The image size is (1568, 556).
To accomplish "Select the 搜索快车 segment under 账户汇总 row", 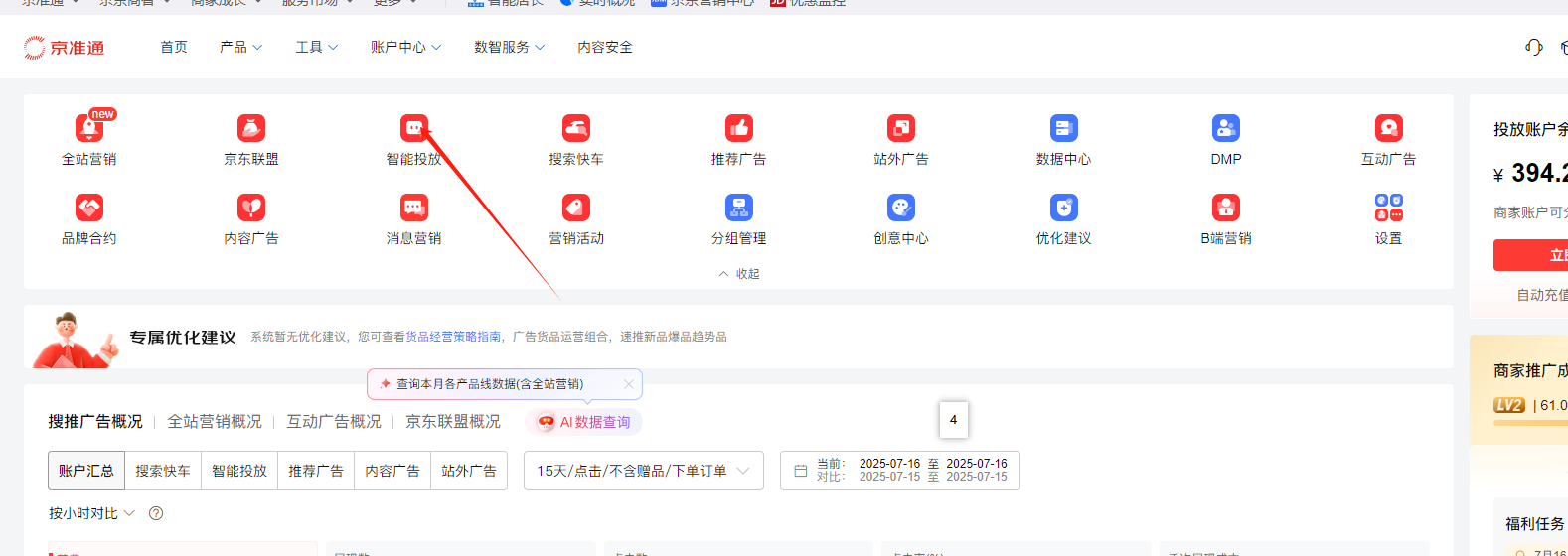I will pos(163,471).
